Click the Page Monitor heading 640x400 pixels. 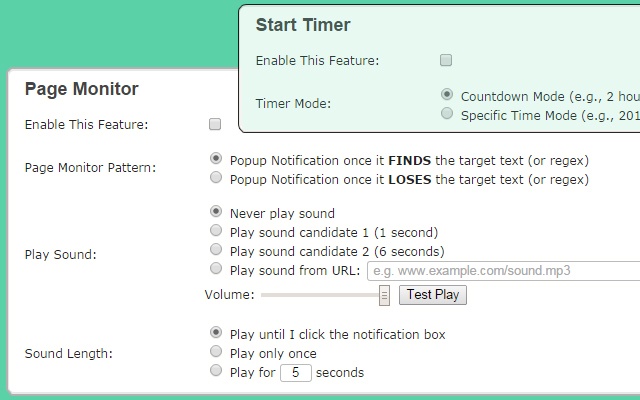click(81, 89)
